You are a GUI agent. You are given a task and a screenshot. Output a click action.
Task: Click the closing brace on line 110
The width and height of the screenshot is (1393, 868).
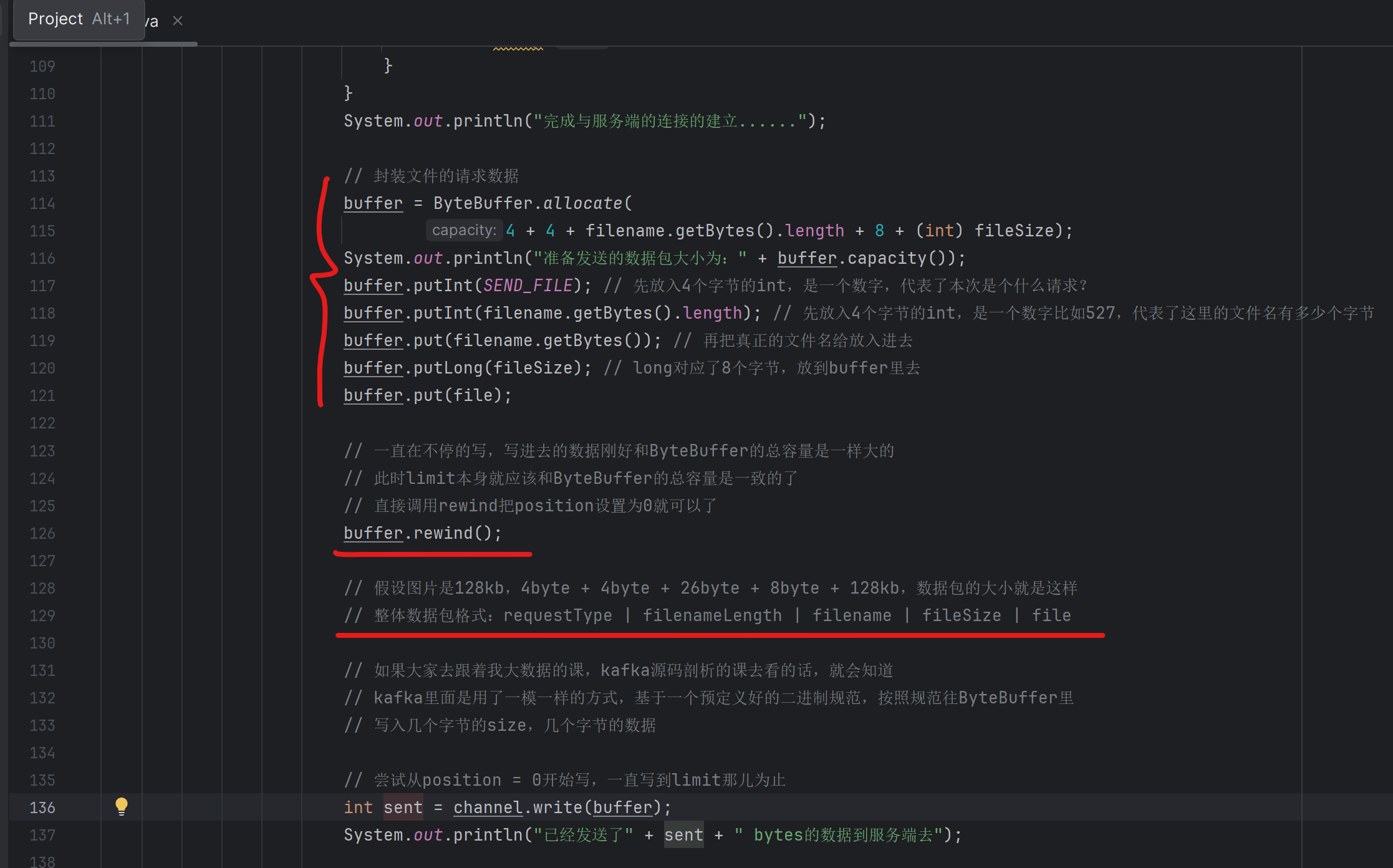349,94
